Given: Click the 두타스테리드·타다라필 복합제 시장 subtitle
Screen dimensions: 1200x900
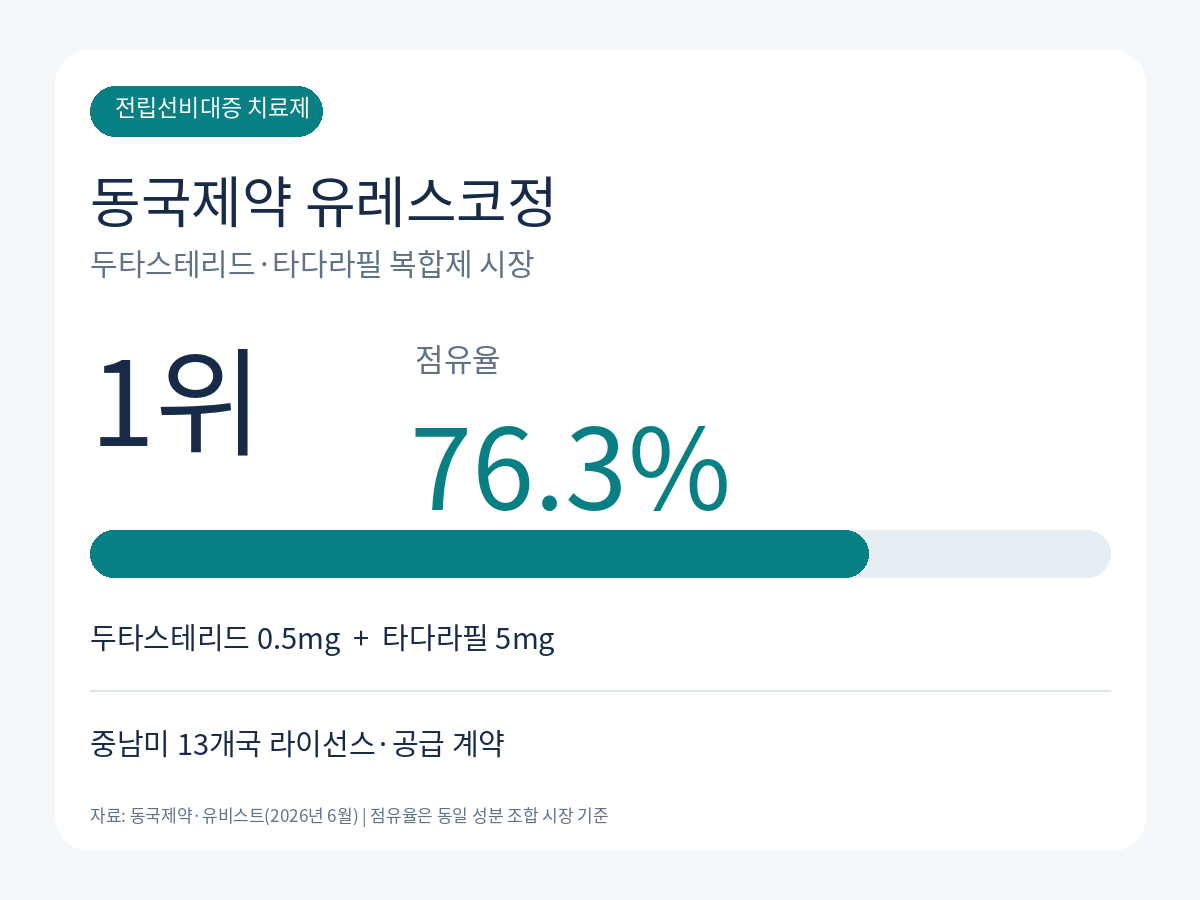Looking at the screenshot, I should (312, 264).
